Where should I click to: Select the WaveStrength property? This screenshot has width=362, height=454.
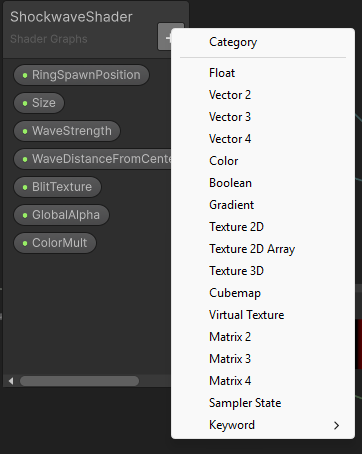67,131
